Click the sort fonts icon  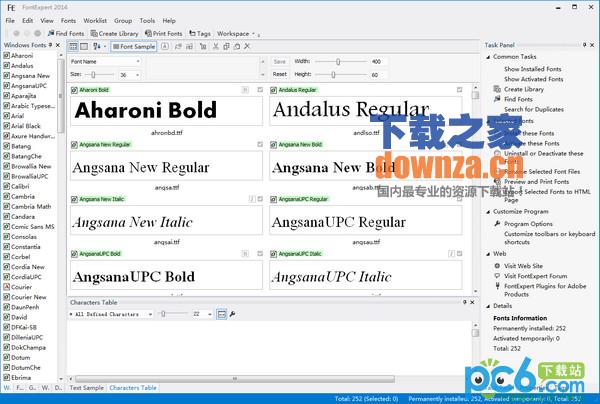(x=97, y=46)
